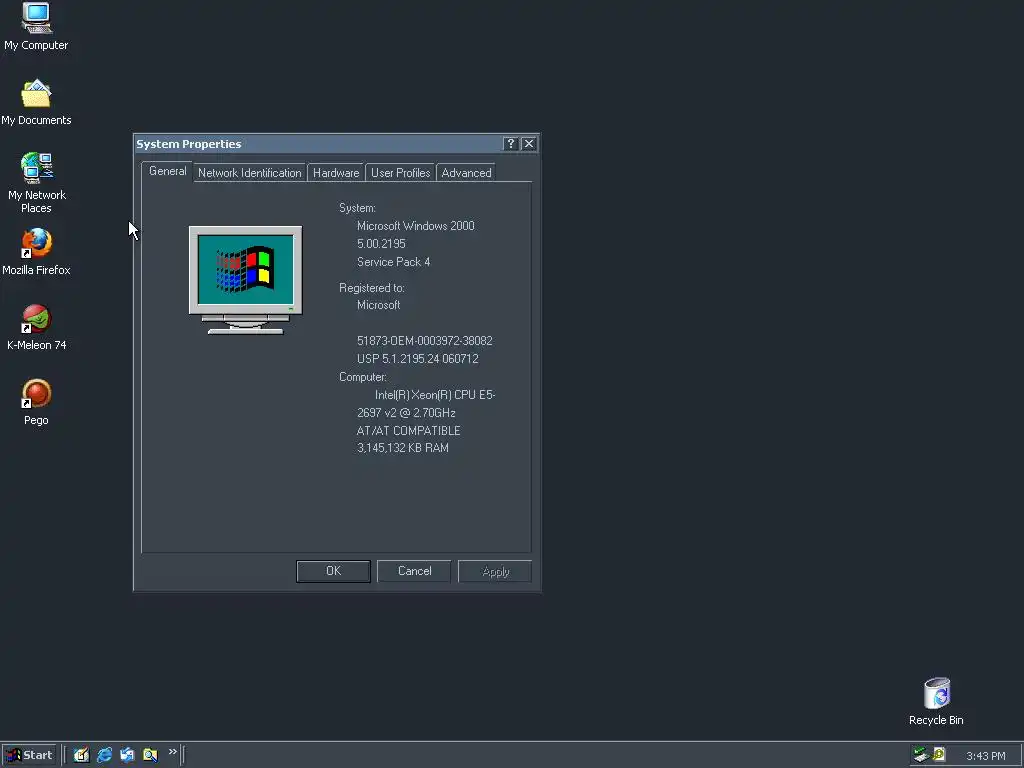This screenshot has height=768, width=1024.
Task: Click the Registered to: label
Action: [x=372, y=288]
